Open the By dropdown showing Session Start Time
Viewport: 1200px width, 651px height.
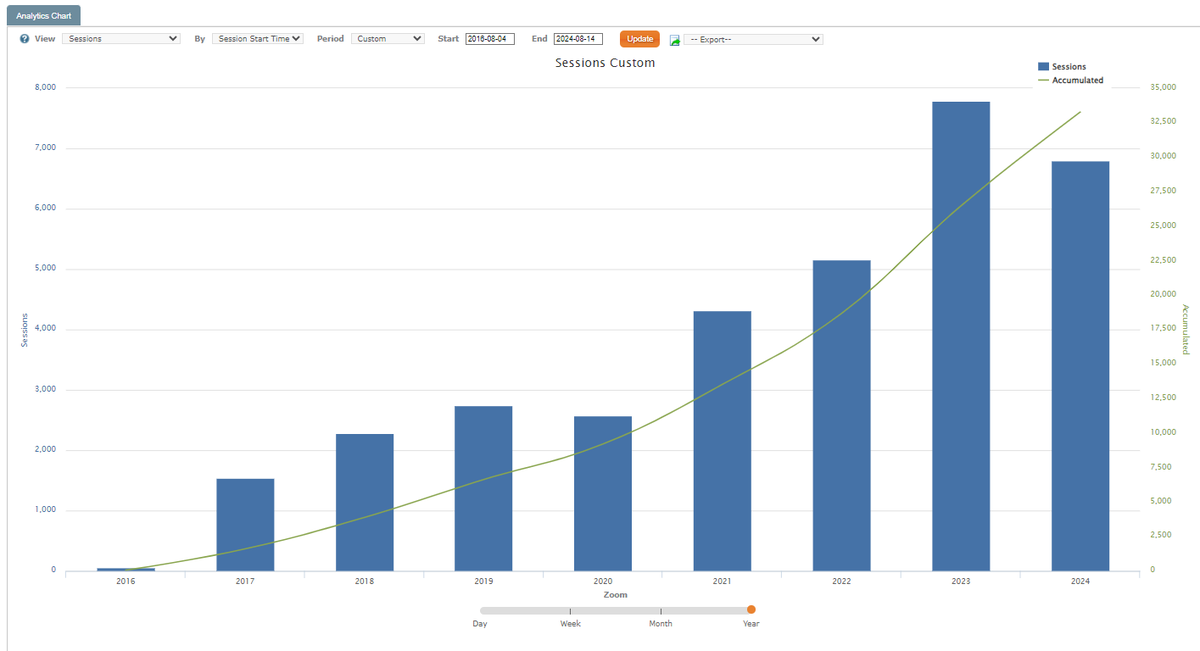click(258, 39)
